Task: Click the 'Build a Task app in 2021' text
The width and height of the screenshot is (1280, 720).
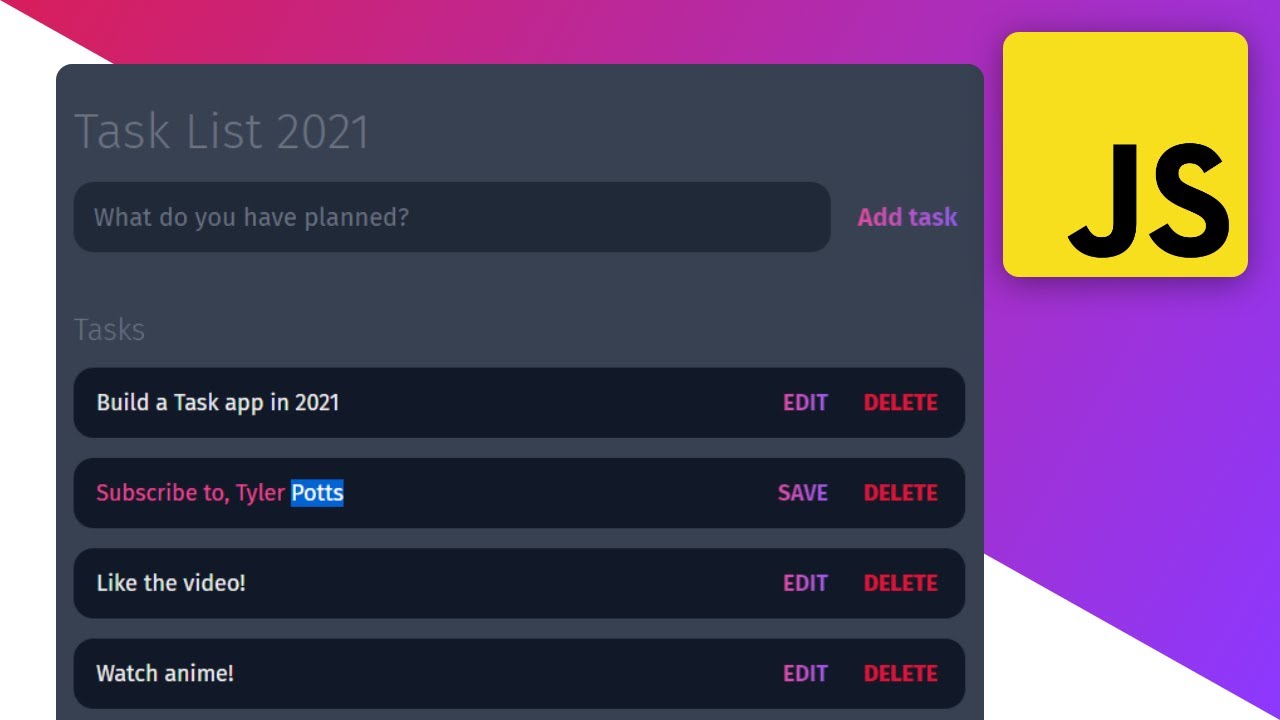Action: click(217, 403)
